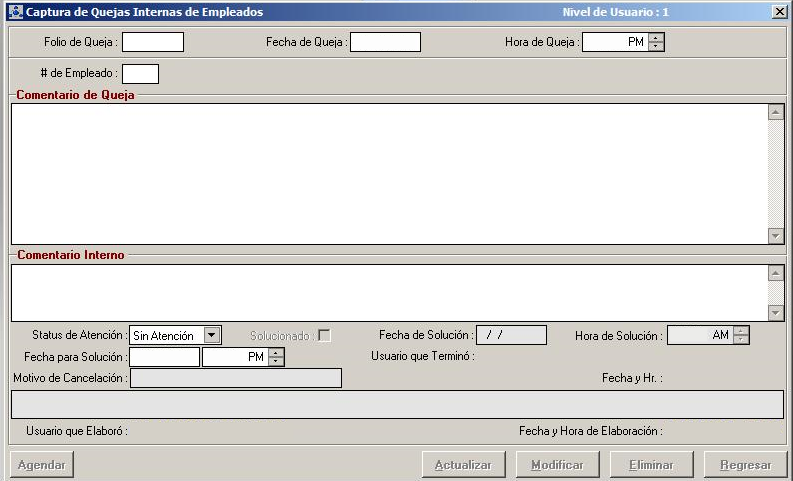This screenshot has height=481, width=793.
Task: Close the Captura de Quejas window
Action: pyautogui.click(x=779, y=12)
